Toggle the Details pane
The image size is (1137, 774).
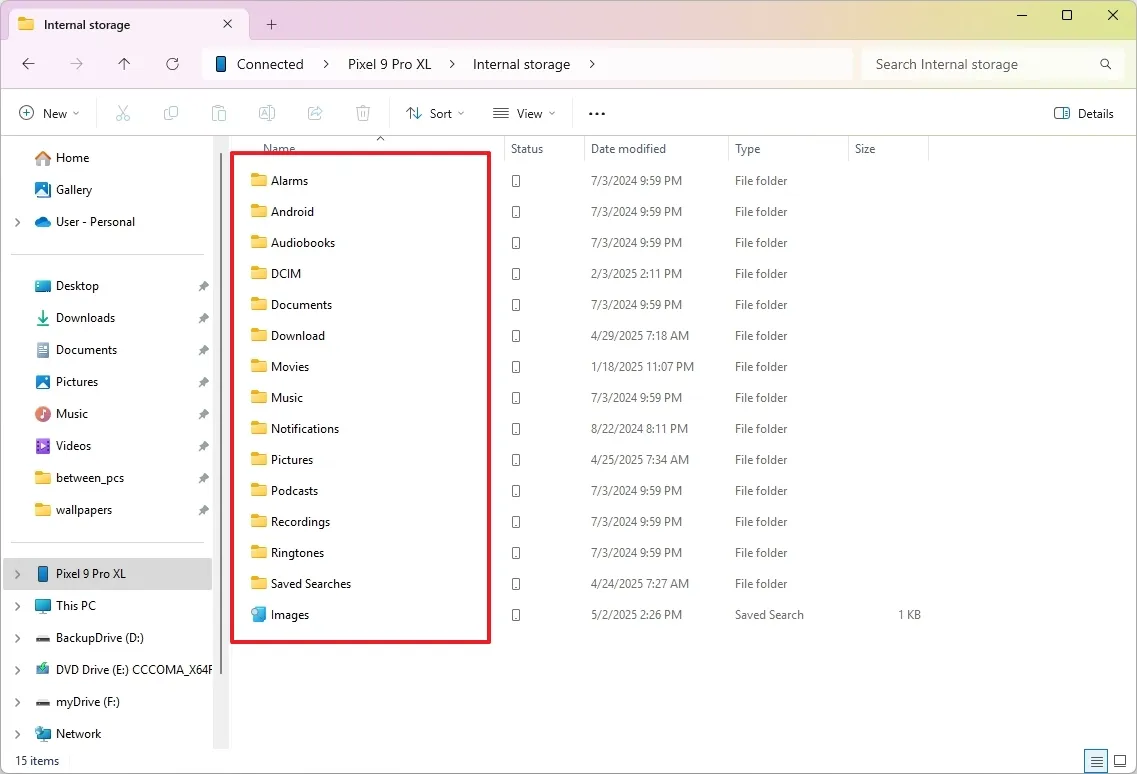click(1084, 113)
